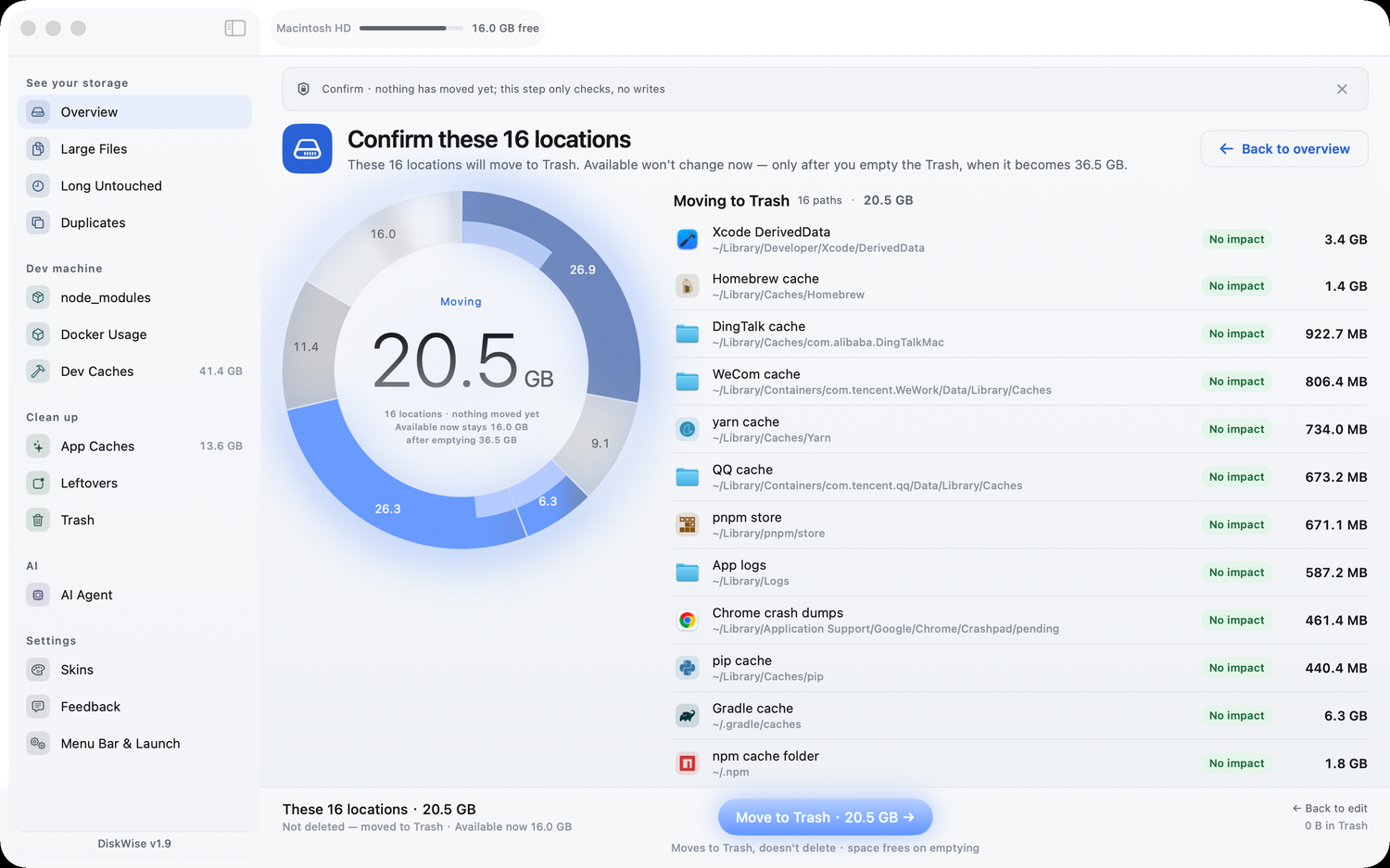The width and height of the screenshot is (1390, 868).
Task: Open Long Untouched section
Action: click(134, 186)
